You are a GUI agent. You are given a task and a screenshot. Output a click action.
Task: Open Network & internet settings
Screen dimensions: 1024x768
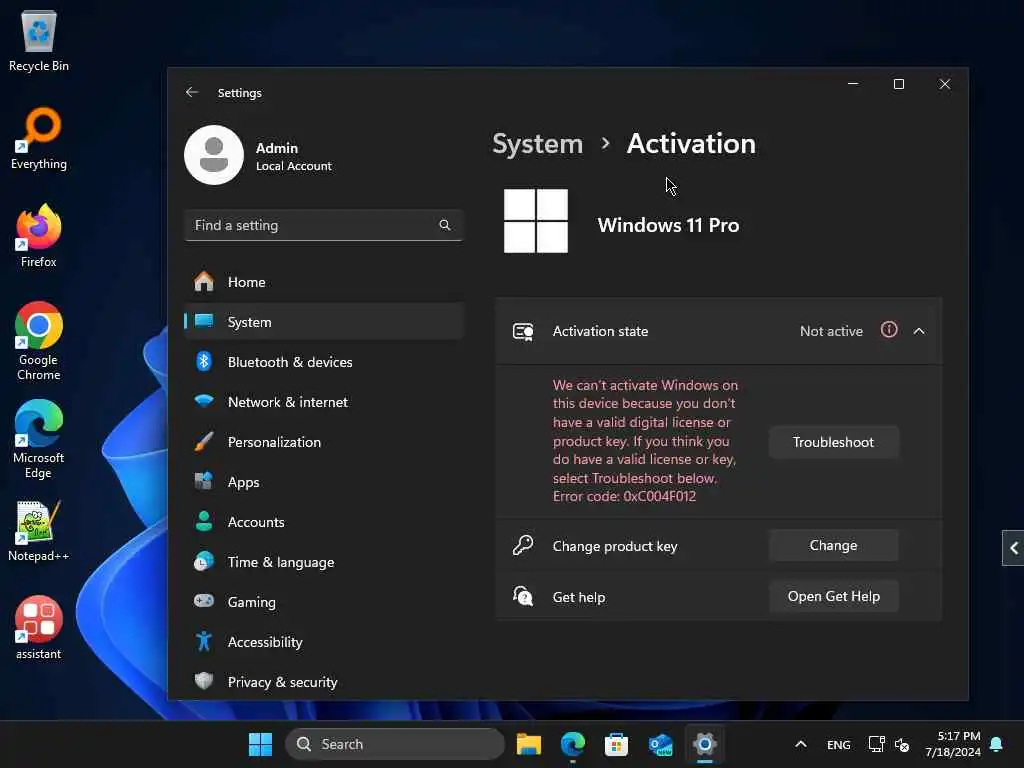[x=324, y=402]
